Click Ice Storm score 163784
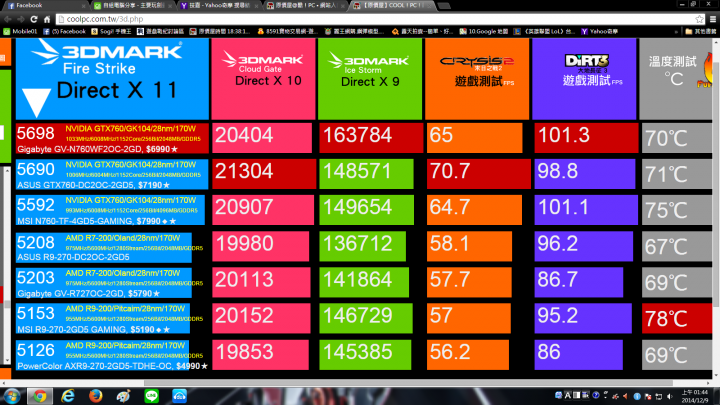The height and width of the screenshot is (405, 720). (371, 138)
